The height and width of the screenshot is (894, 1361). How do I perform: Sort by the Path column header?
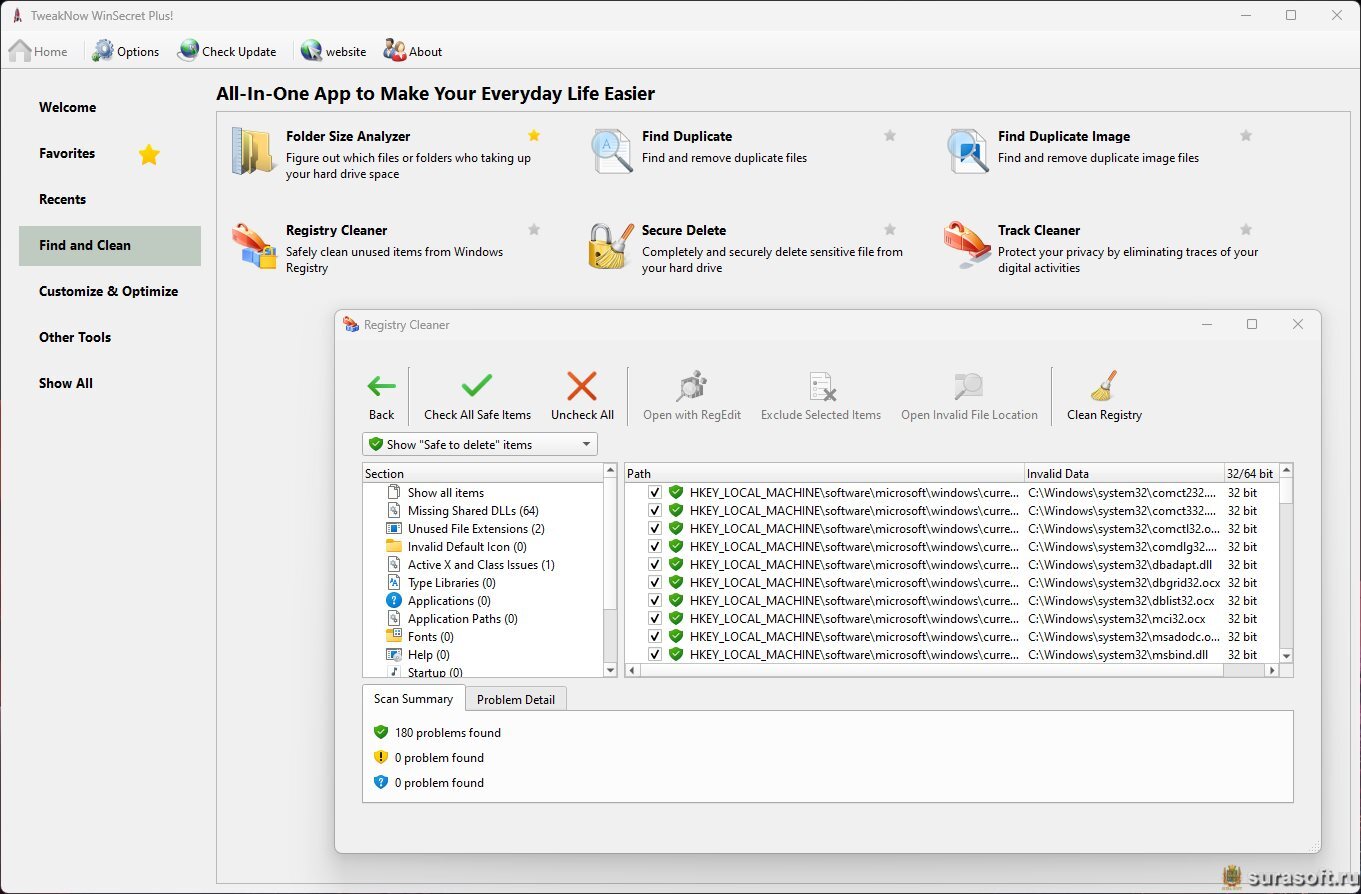(x=825, y=473)
